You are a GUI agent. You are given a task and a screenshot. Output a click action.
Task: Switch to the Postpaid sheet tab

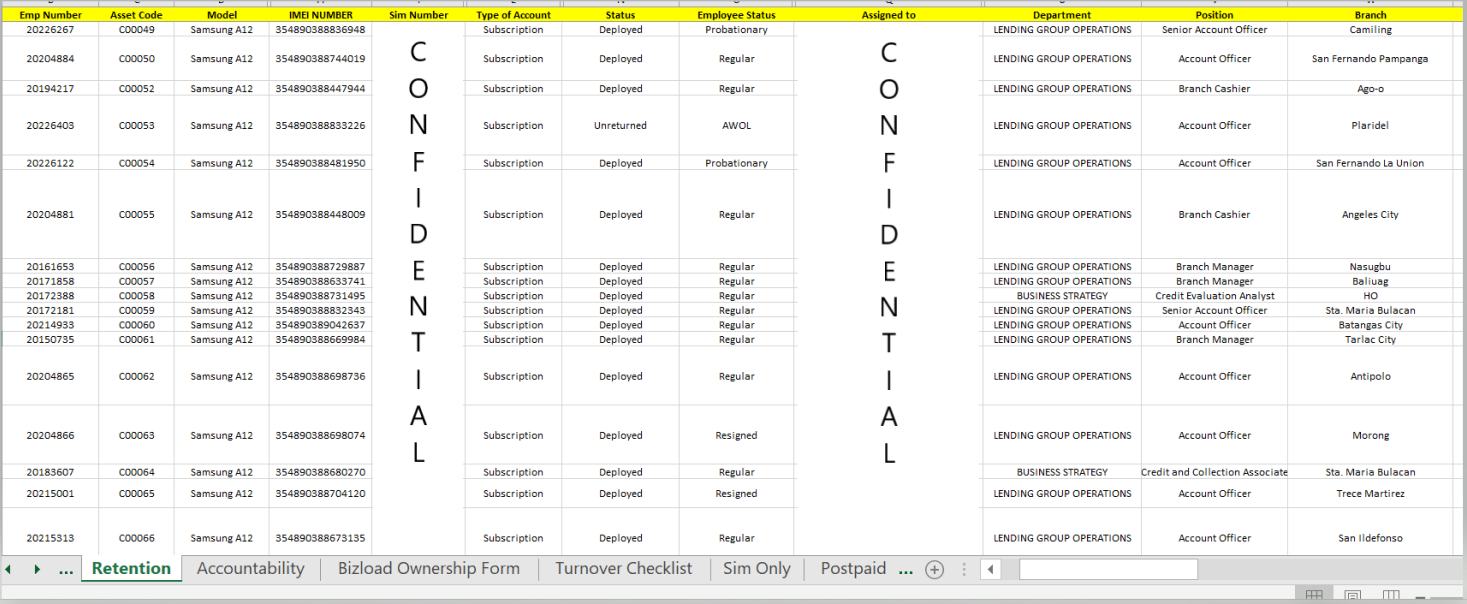[x=853, y=569]
